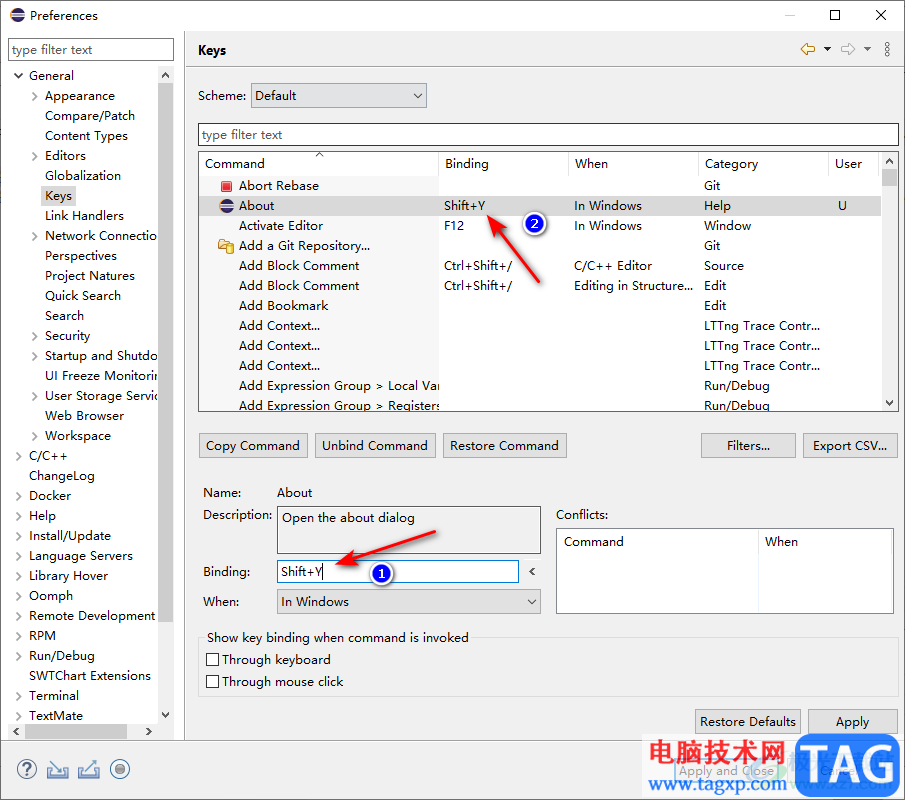This screenshot has width=905, height=800.
Task: Select ChangeLog in the preferences tree
Action: (62, 476)
